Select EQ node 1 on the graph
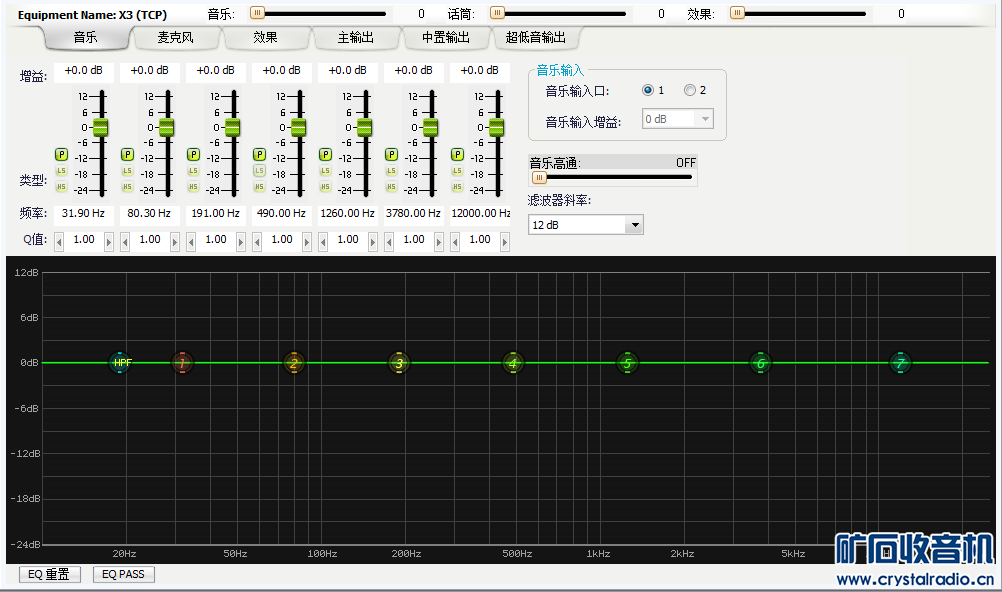The image size is (1002, 592). coord(181,363)
